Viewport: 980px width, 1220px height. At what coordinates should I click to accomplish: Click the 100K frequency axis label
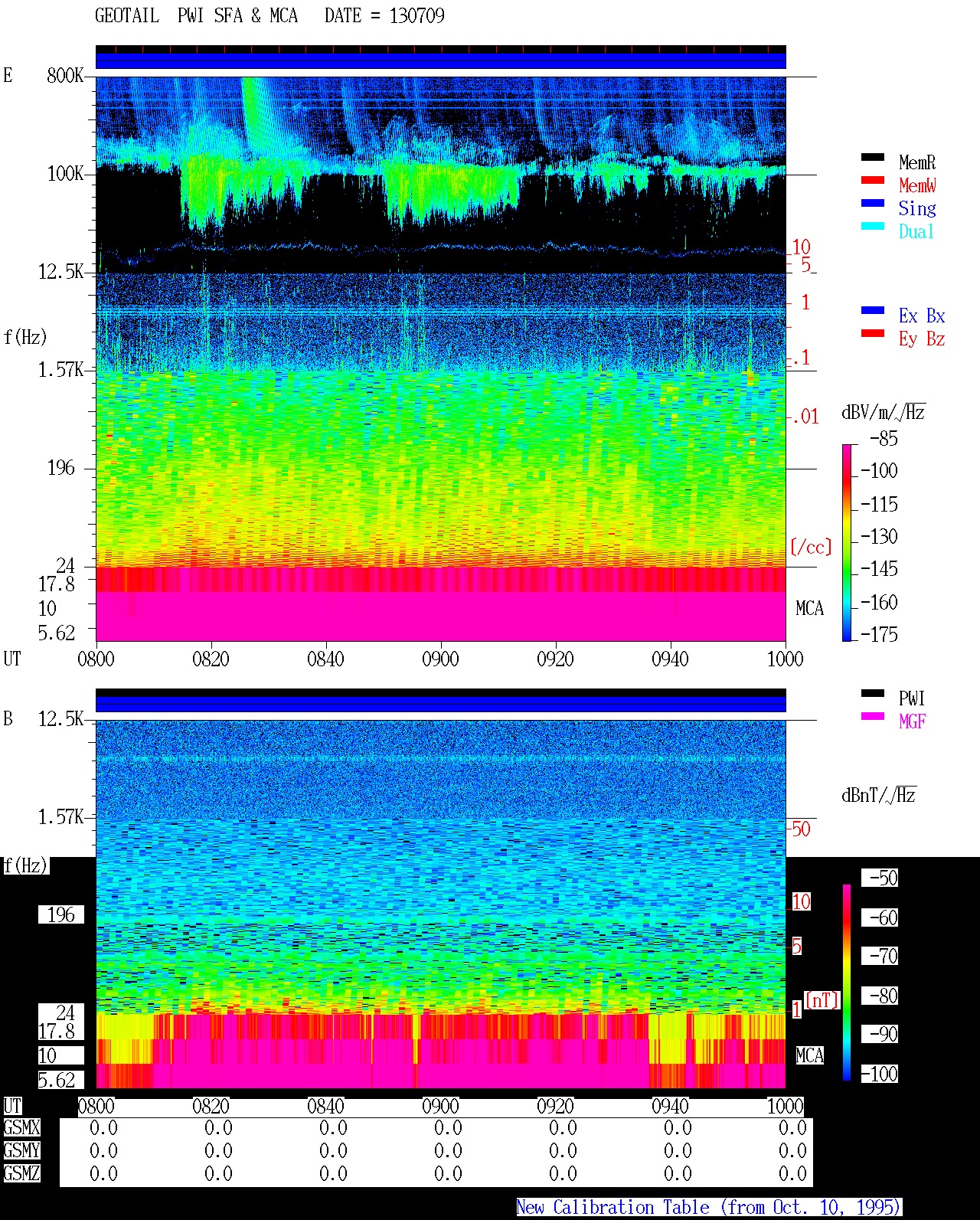(65, 174)
